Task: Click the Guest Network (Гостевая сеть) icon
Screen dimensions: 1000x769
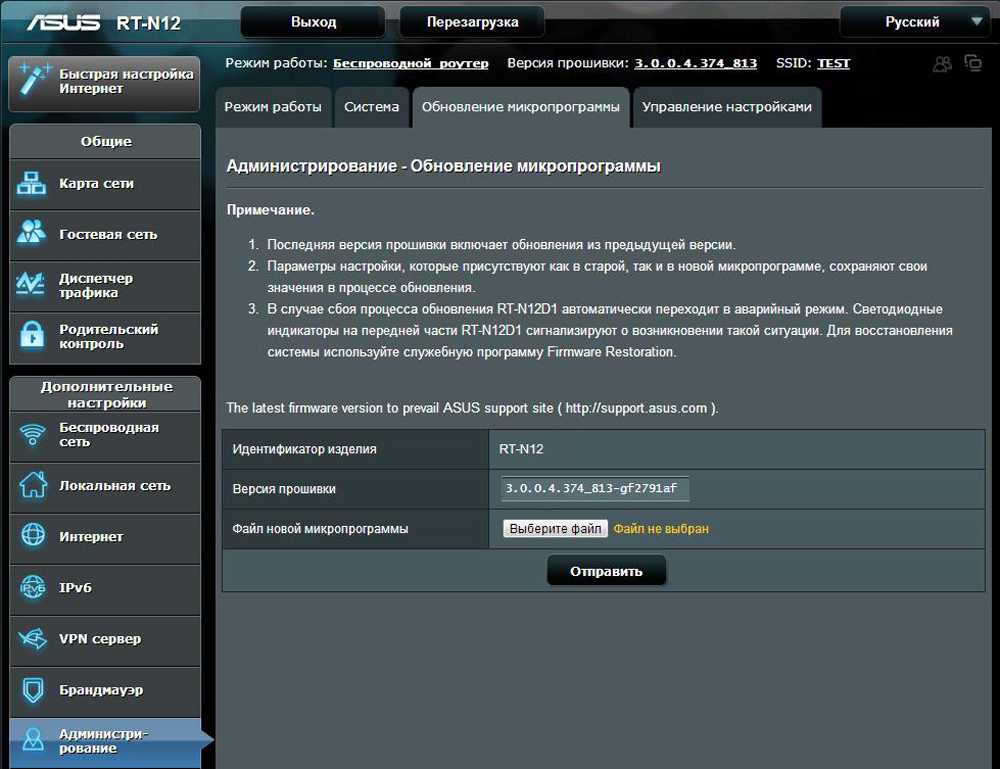Action: (31, 232)
